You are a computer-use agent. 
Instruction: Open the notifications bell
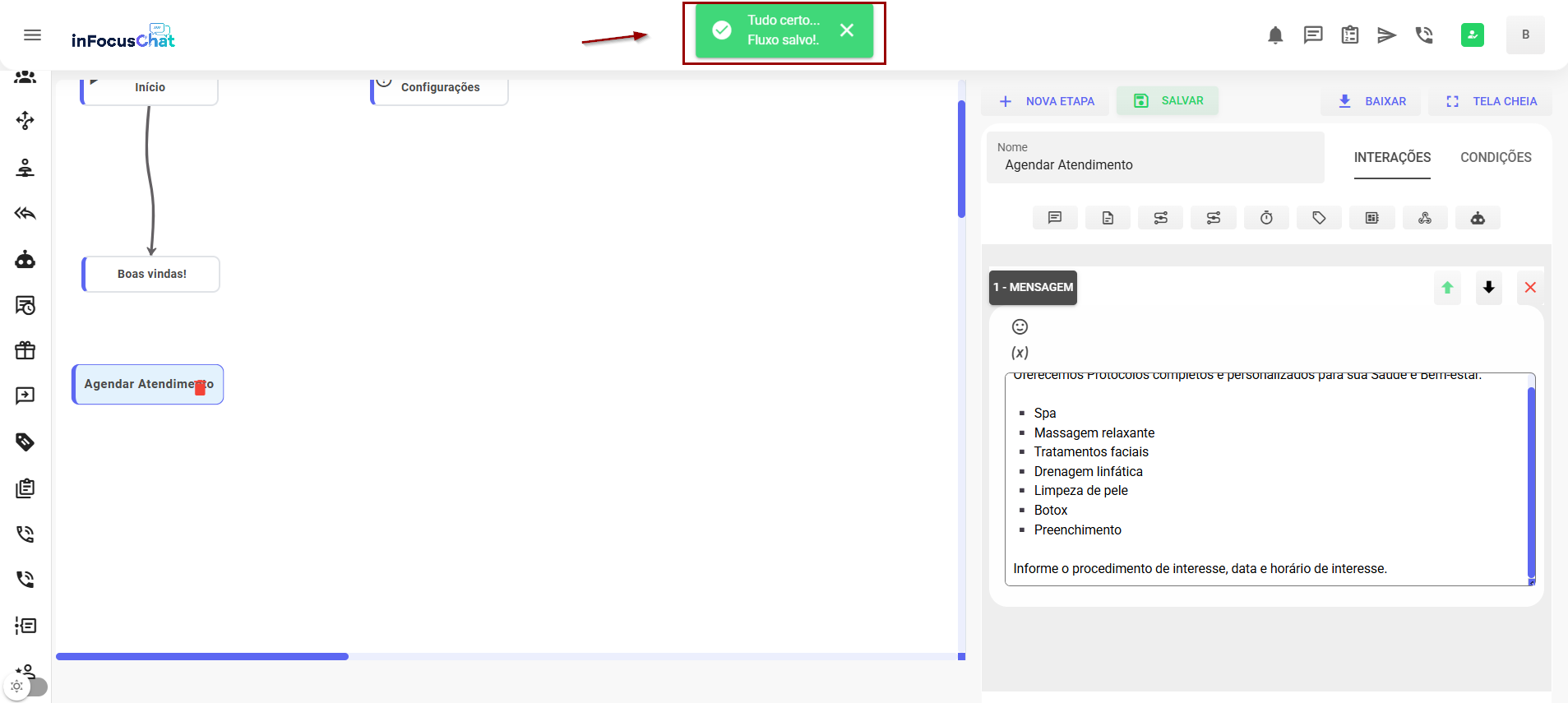[1275, 35]
